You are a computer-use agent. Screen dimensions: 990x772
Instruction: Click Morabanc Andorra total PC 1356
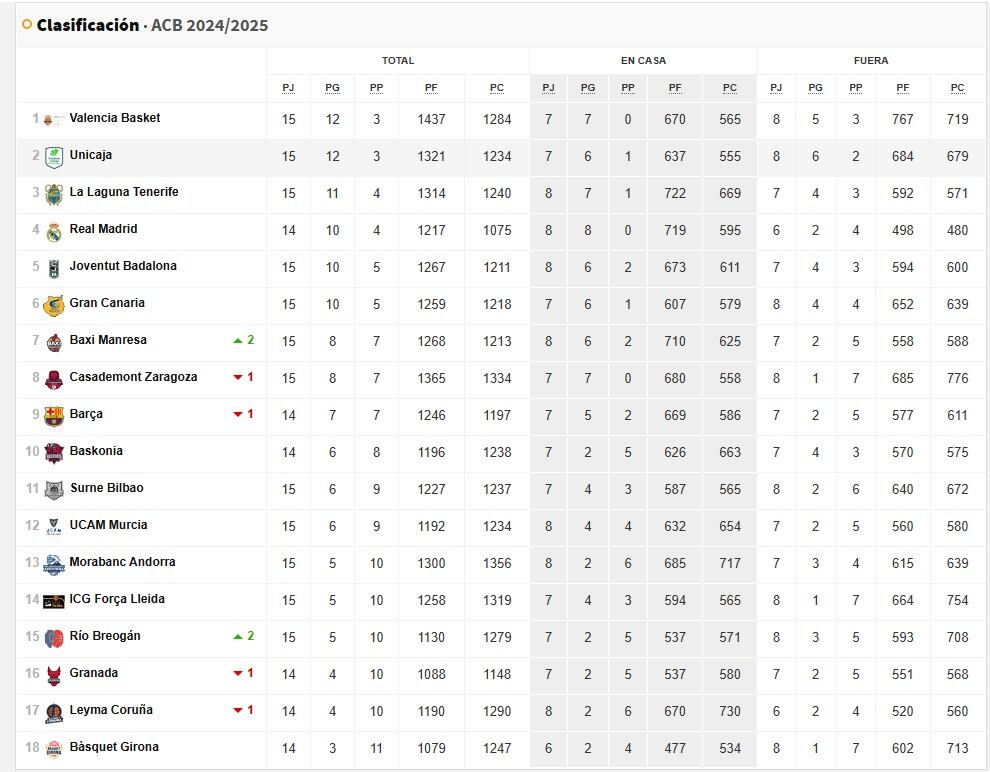point(498,563)
